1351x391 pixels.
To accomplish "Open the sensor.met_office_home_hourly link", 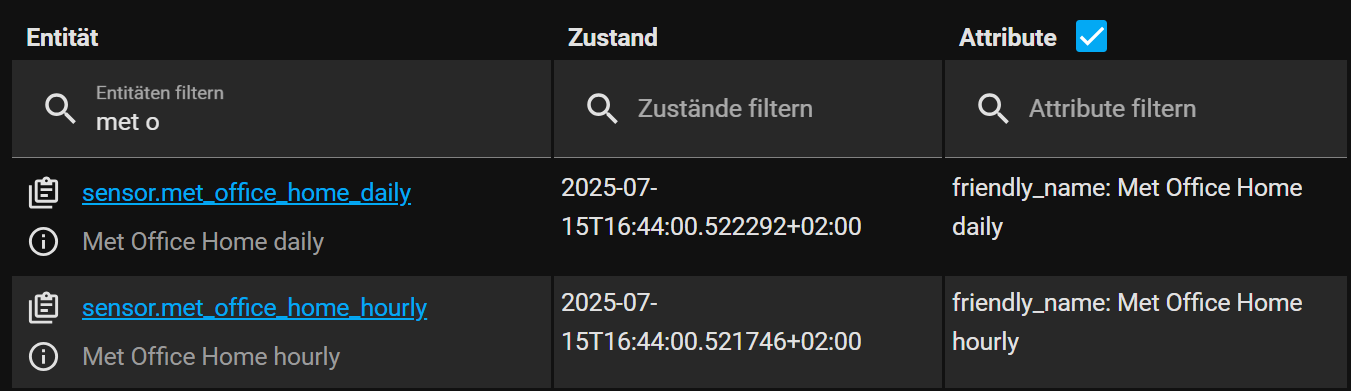I will (x=255, y=308).
